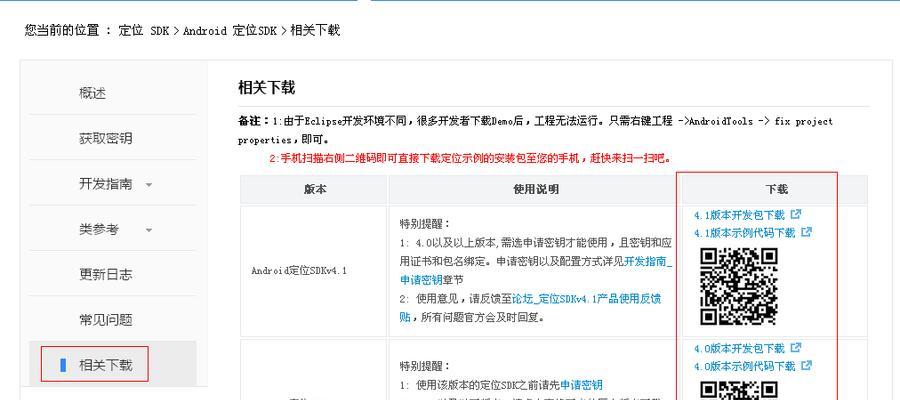Click the 4.0版本示例代码下载 link
Viewport: 900px width, 400px height.
(x=744, y=366)
